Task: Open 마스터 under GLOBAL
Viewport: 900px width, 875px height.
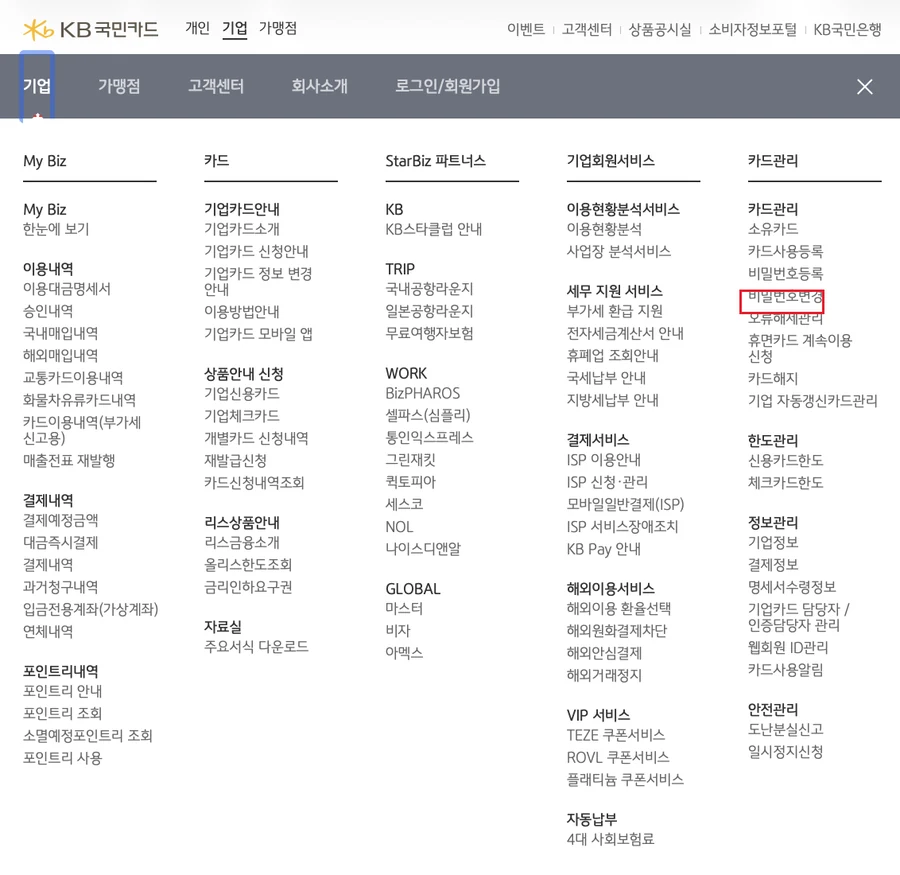Action: 404,609
